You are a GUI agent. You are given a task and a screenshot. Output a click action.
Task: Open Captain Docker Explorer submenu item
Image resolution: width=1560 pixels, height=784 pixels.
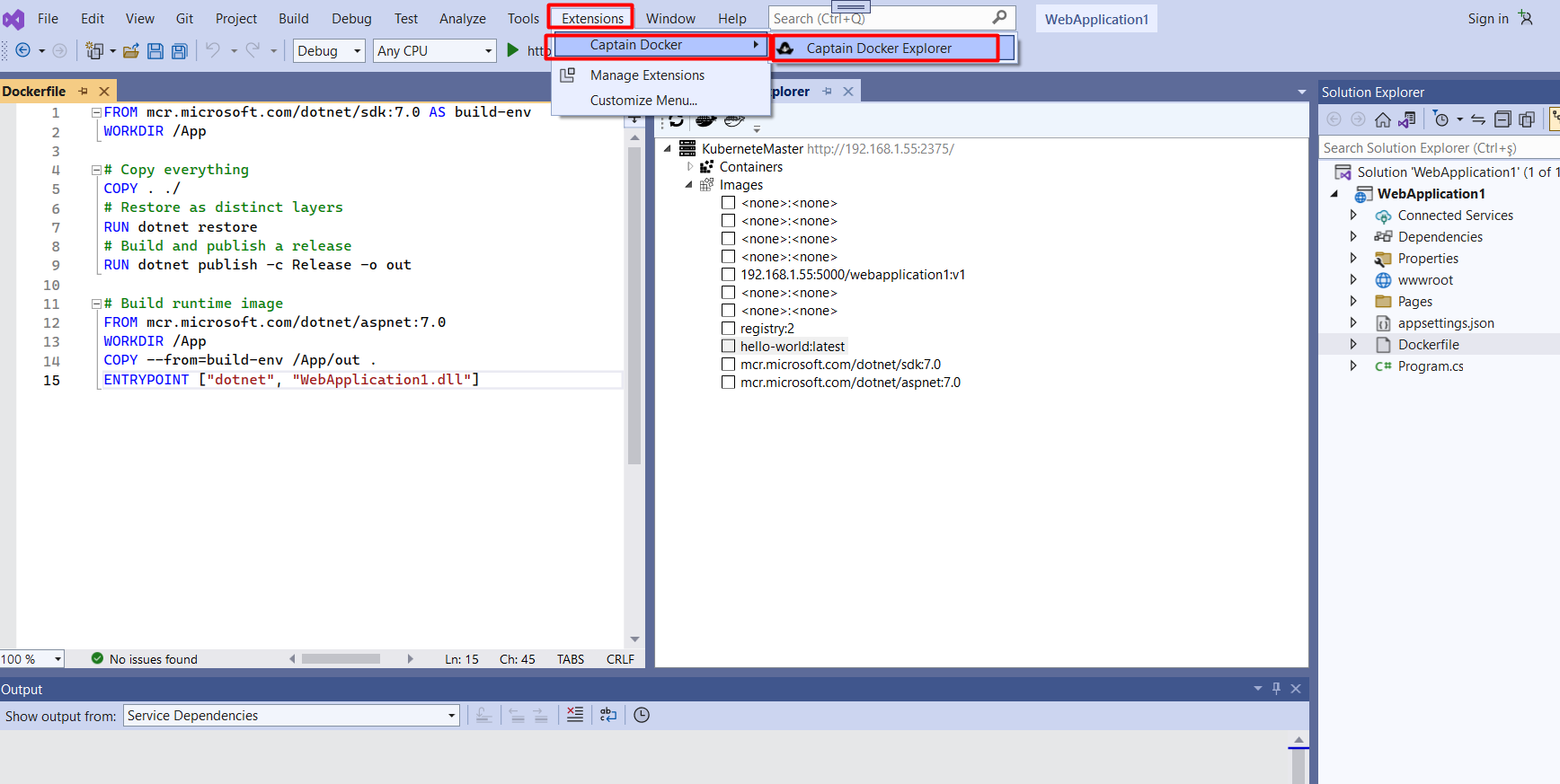pyautogui.click(x=878, y=48)
